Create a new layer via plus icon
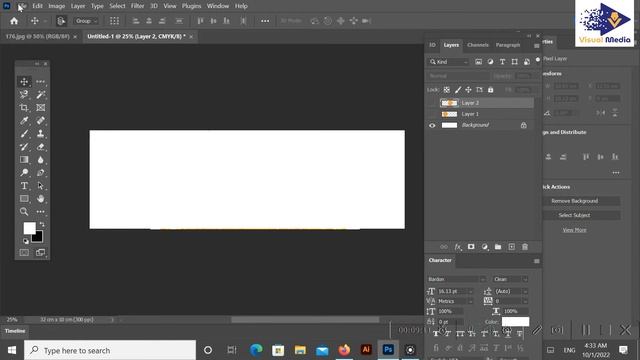 point(511,247)
